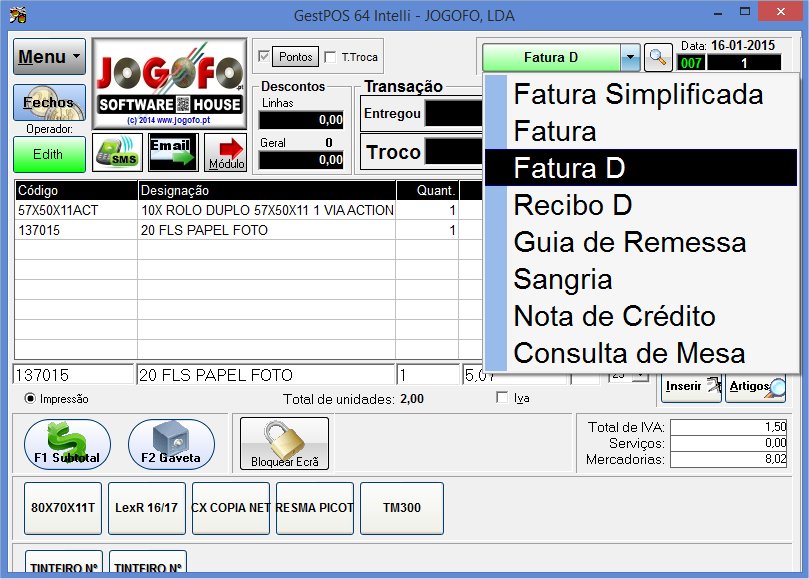This screenshot has height=579, width=809.
Task: Pick Guia de Remessa from dropdown list
Action: click(630, 242)
